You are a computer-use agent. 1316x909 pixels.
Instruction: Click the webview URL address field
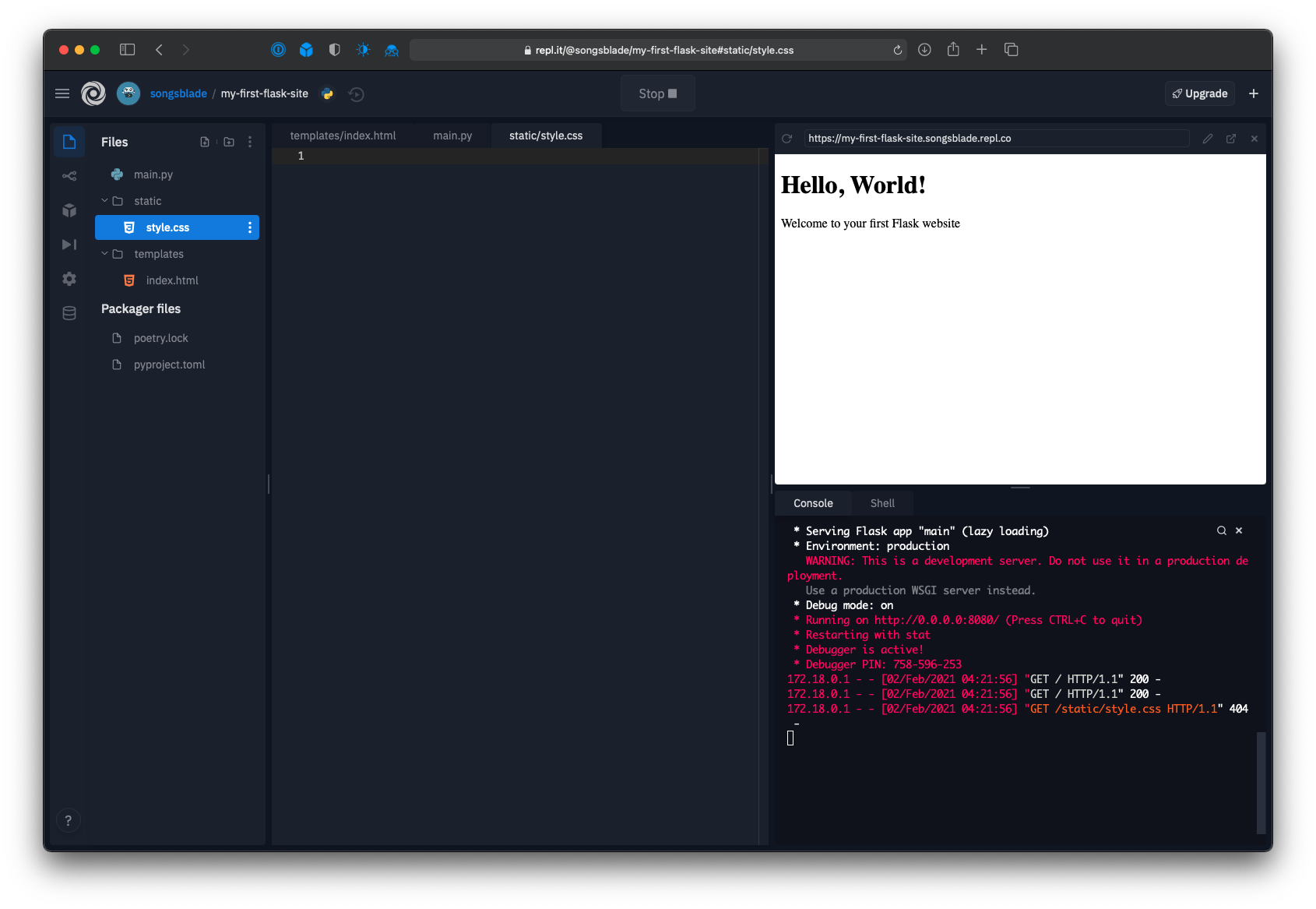(995, 138)
